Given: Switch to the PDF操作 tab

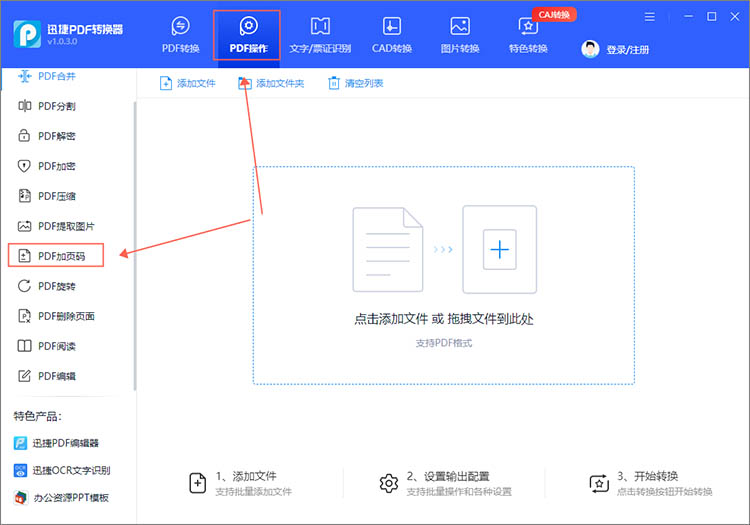Looking at the screenshot, I should click(x=247, y=35).
